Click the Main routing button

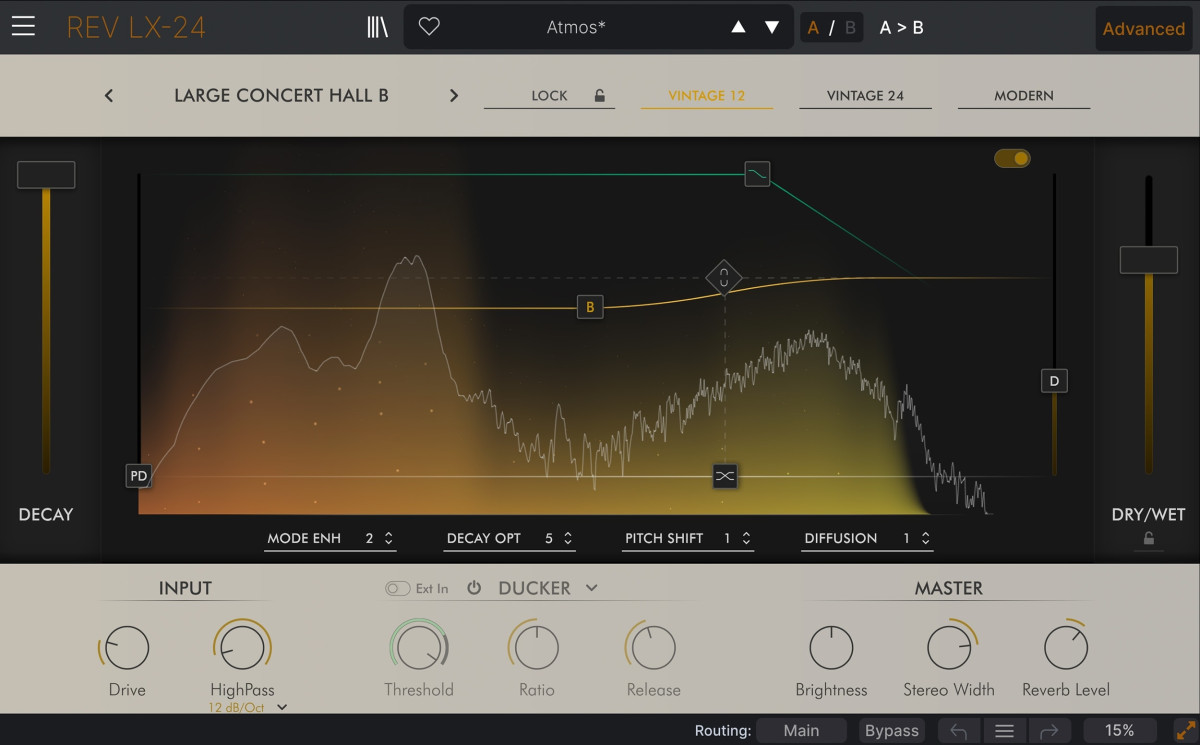click(x=801, y=731)
